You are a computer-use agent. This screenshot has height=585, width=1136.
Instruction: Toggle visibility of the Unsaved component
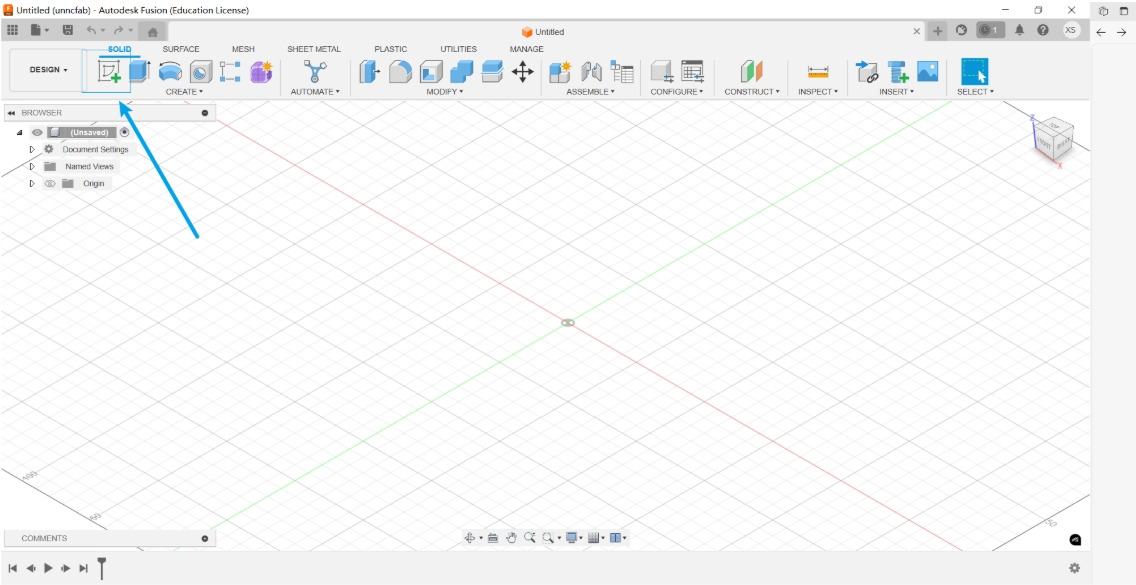tap(37, 133)
